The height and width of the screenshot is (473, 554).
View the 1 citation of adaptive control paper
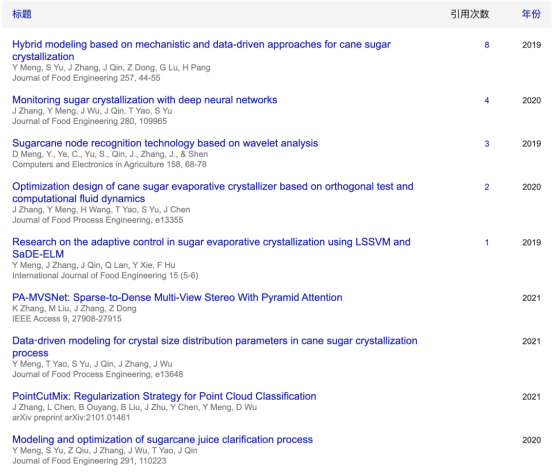coord(487,242)
